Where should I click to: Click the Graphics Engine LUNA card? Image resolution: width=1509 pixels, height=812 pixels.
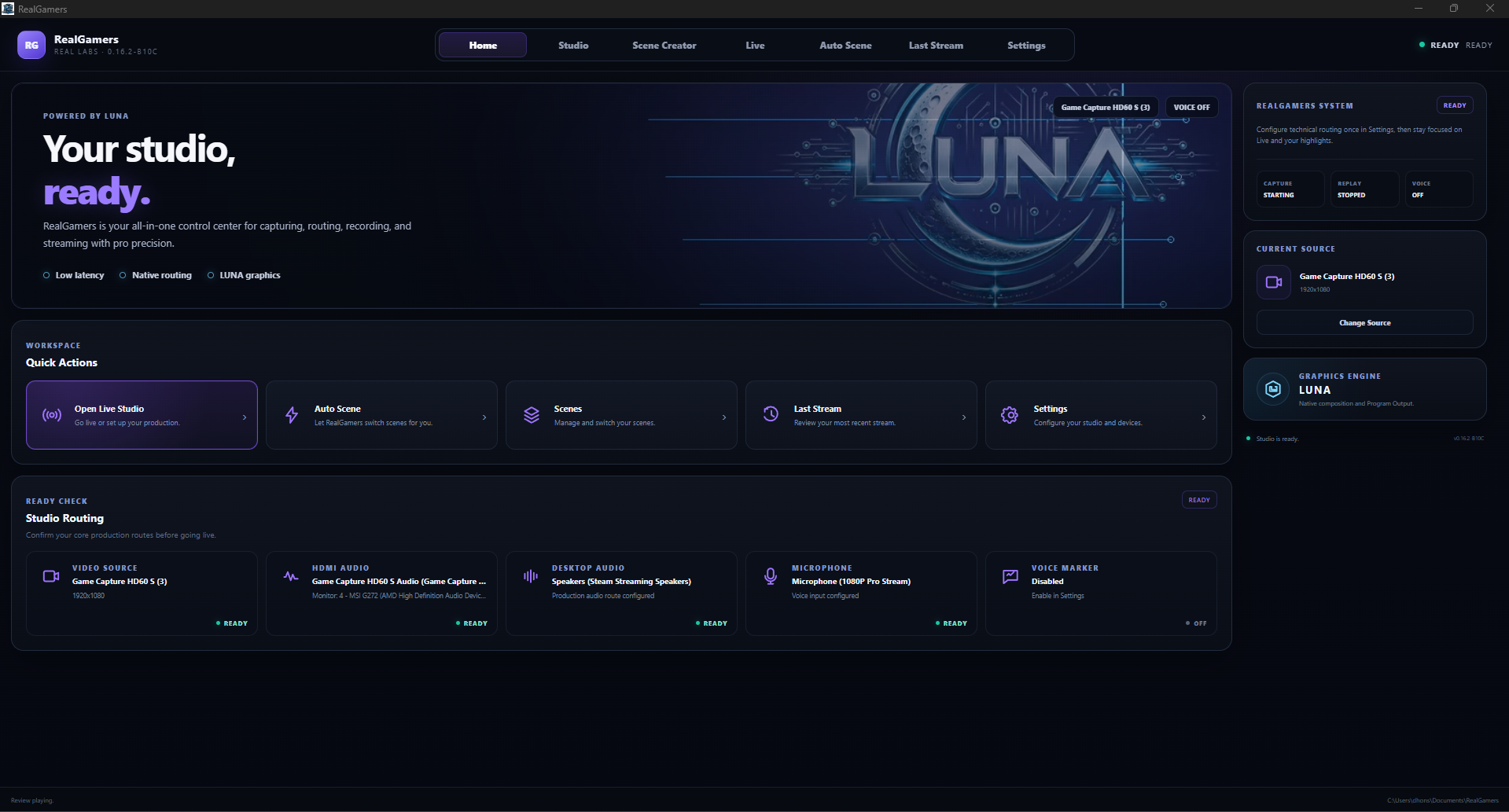pos(1364,389)
